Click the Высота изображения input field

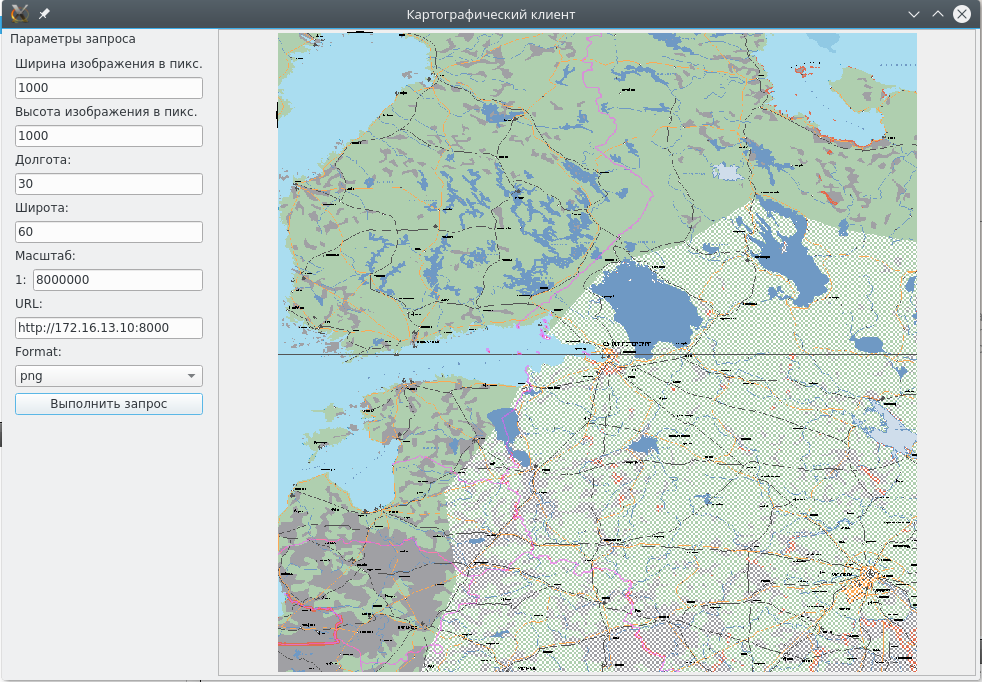tap(109, 136)
